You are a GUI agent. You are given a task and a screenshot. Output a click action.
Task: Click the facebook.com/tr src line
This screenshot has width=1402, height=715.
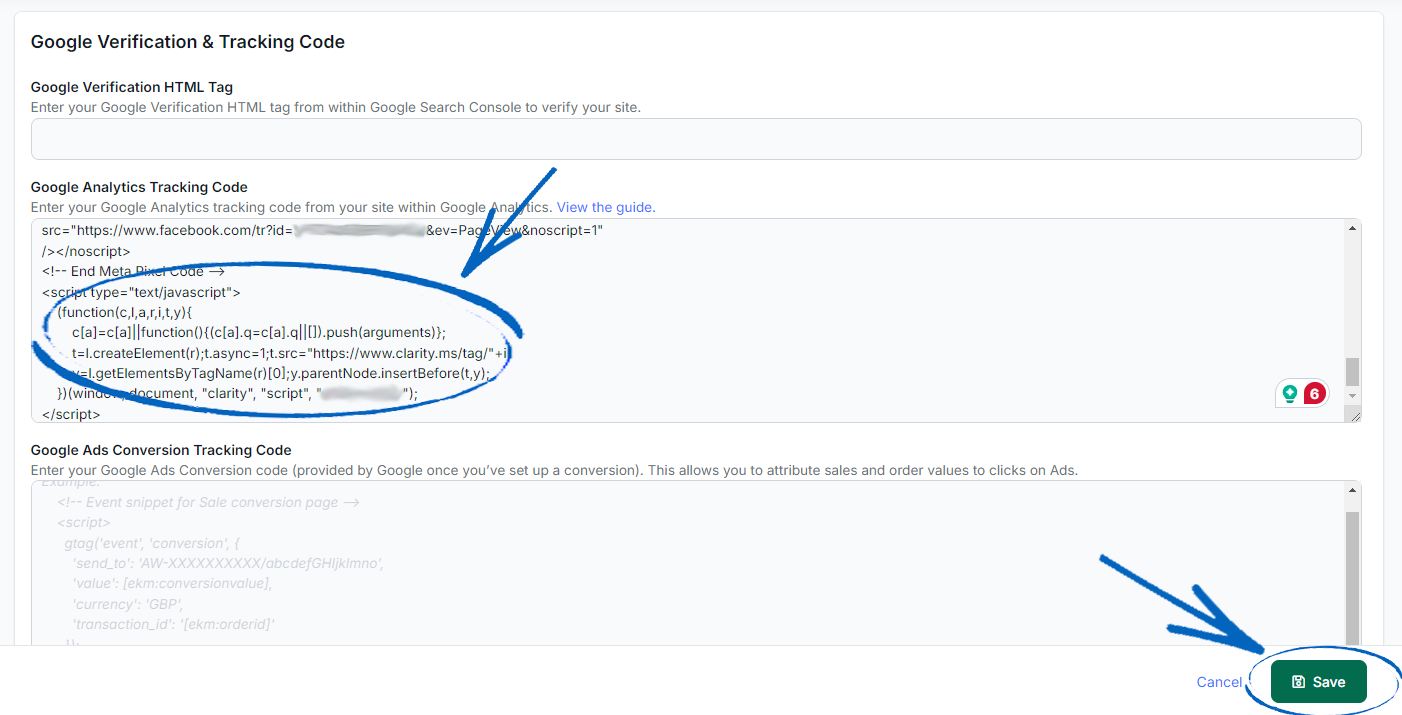(x=322, y=231)
